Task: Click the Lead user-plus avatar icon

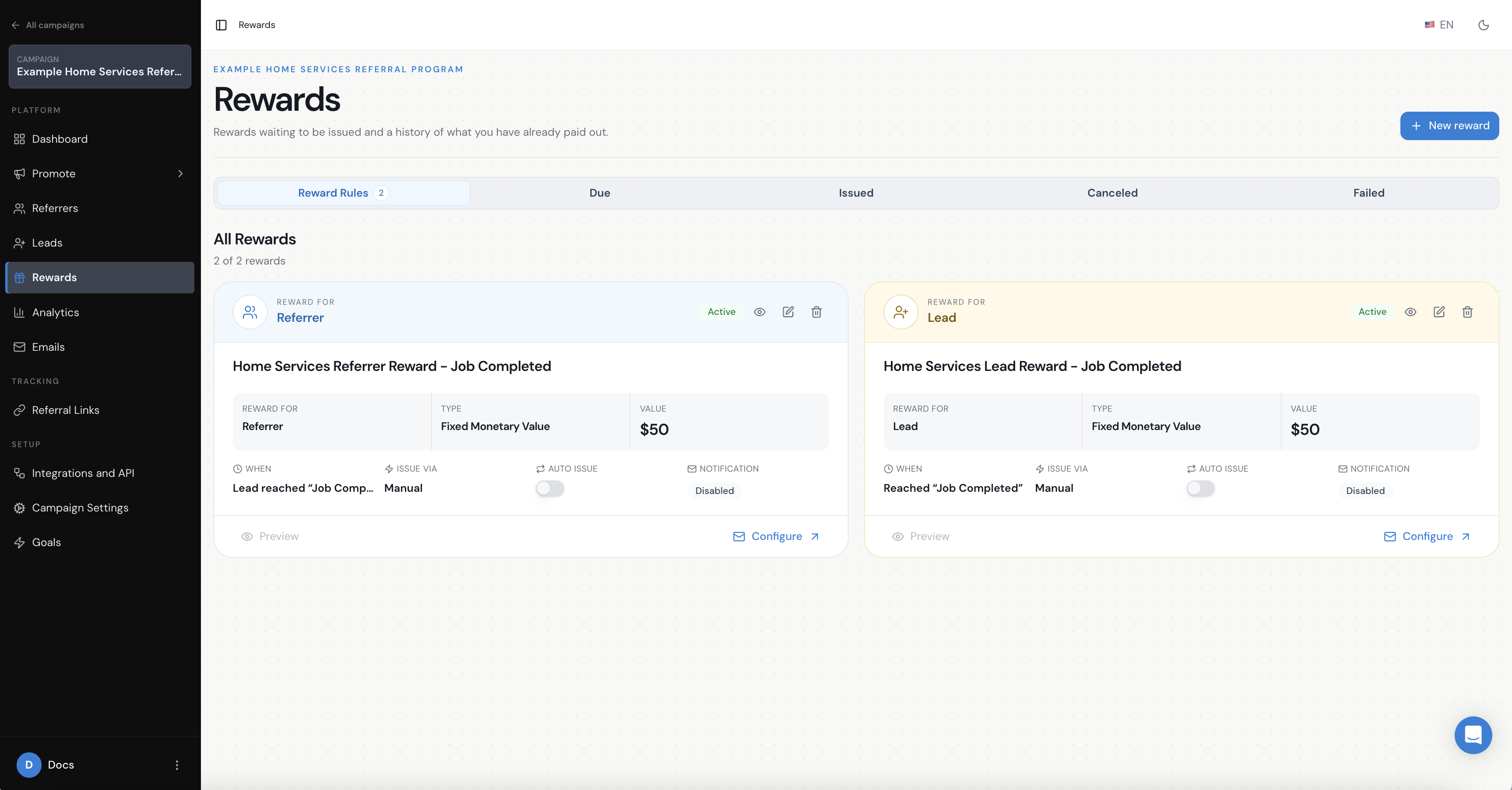Action: [901, 312]
